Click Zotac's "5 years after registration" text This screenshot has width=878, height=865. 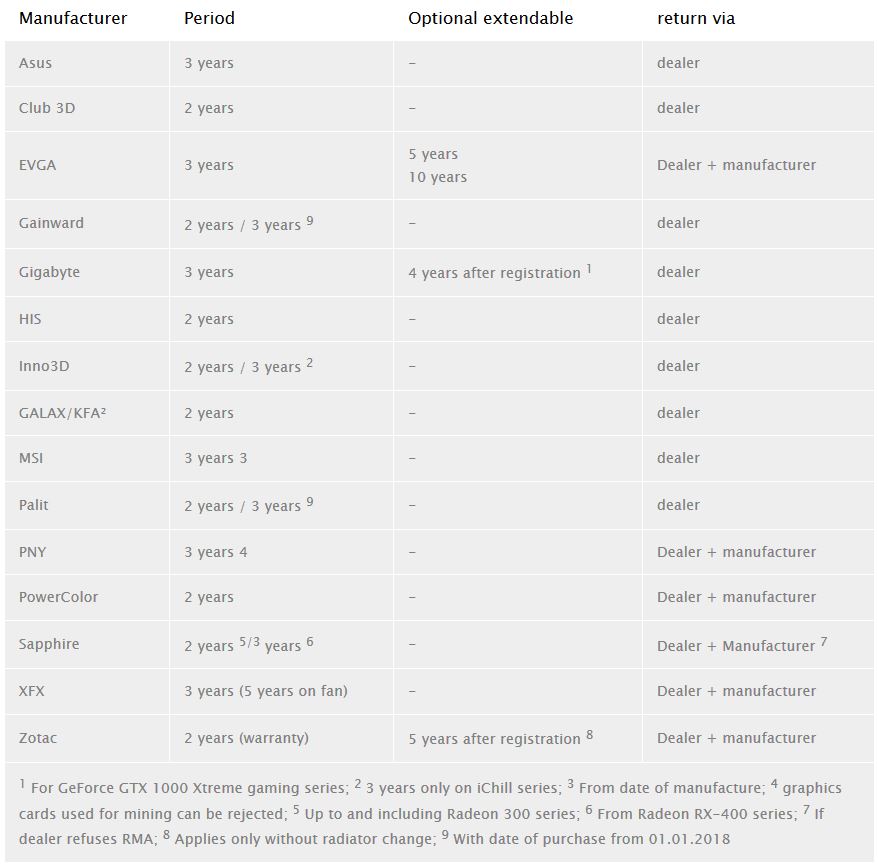coord(494,739)
